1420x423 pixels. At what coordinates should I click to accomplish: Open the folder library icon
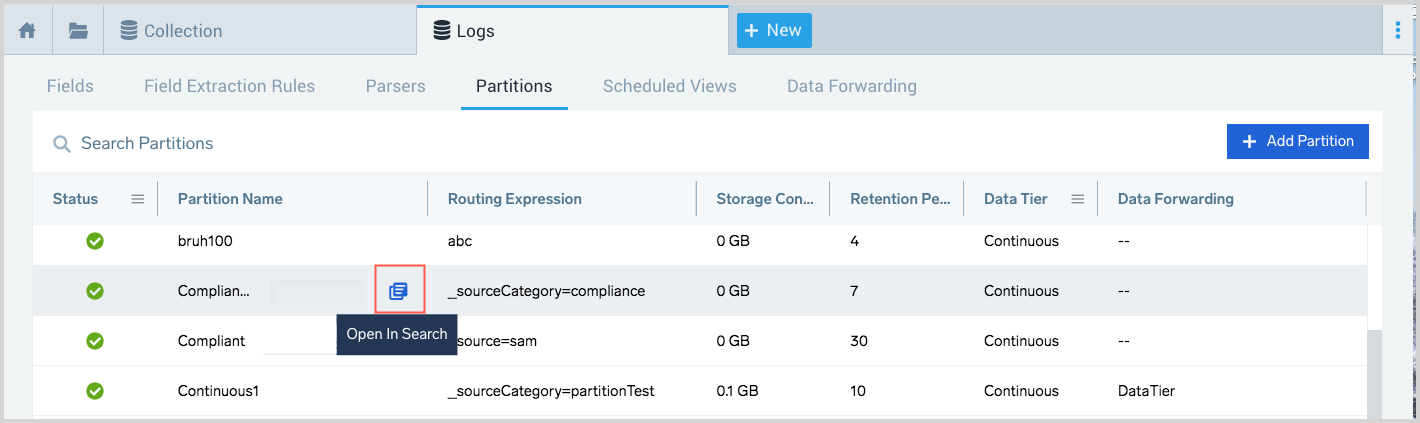(x=78, y=30)
